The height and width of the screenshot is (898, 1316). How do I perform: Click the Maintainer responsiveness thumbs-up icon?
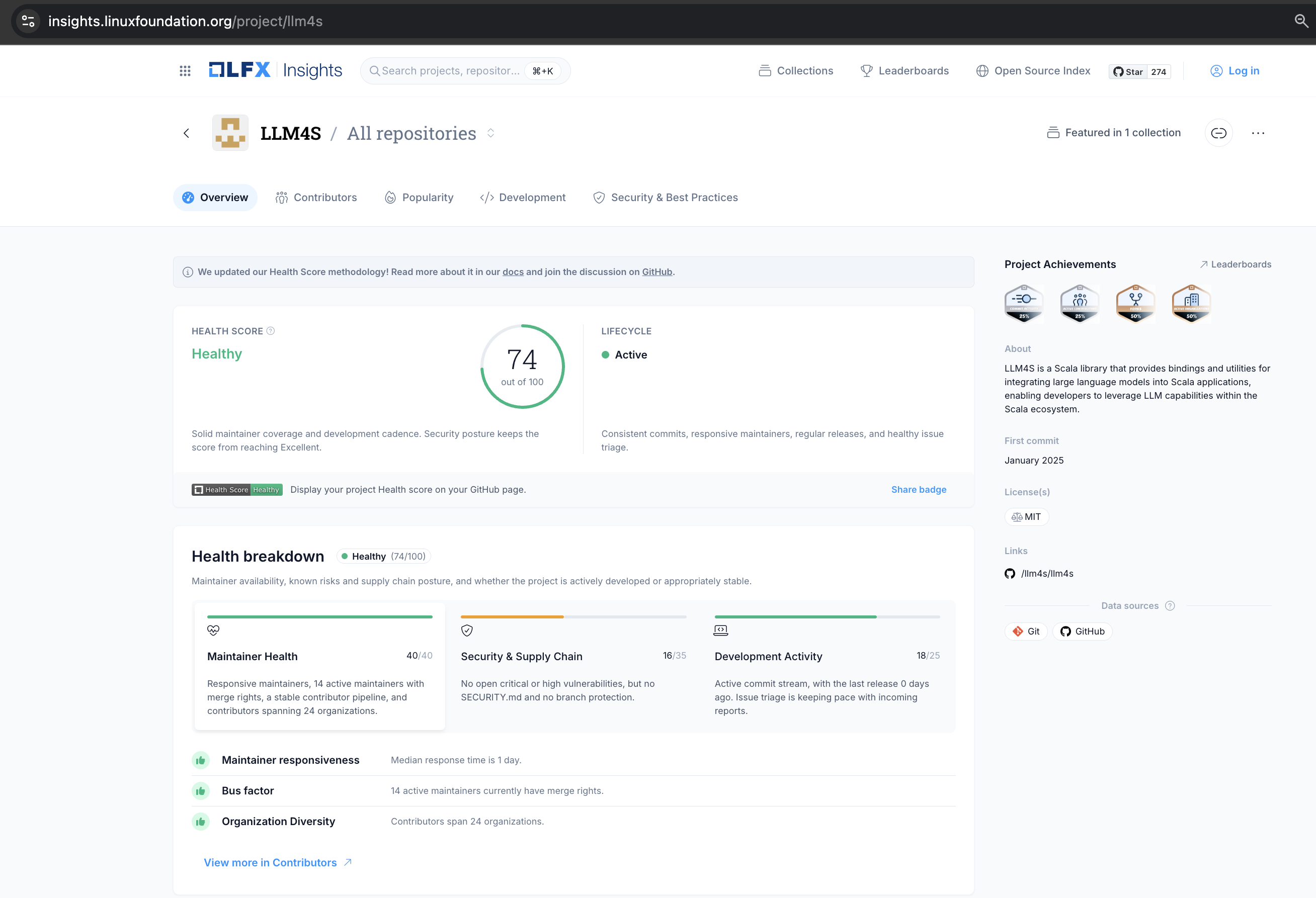(x=200, y=761)
